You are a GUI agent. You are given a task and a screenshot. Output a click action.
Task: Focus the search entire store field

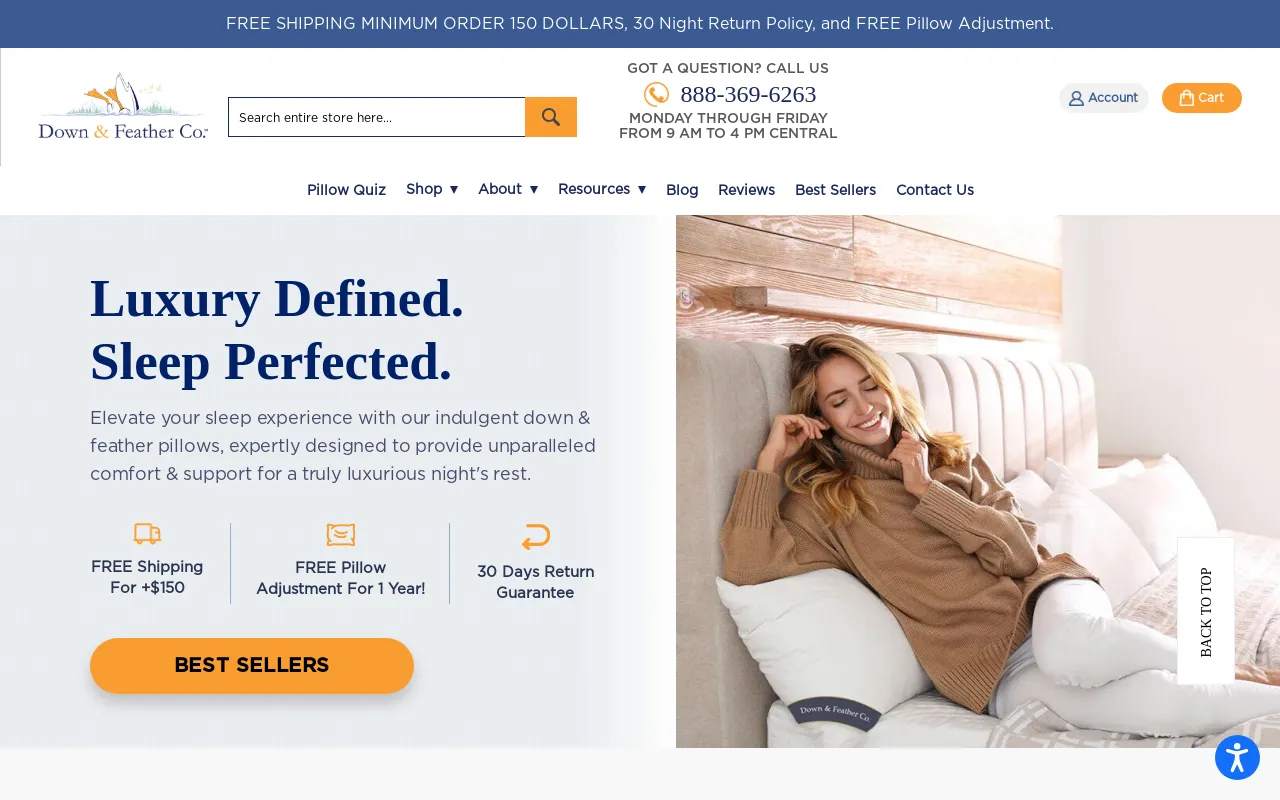point(377,117)
